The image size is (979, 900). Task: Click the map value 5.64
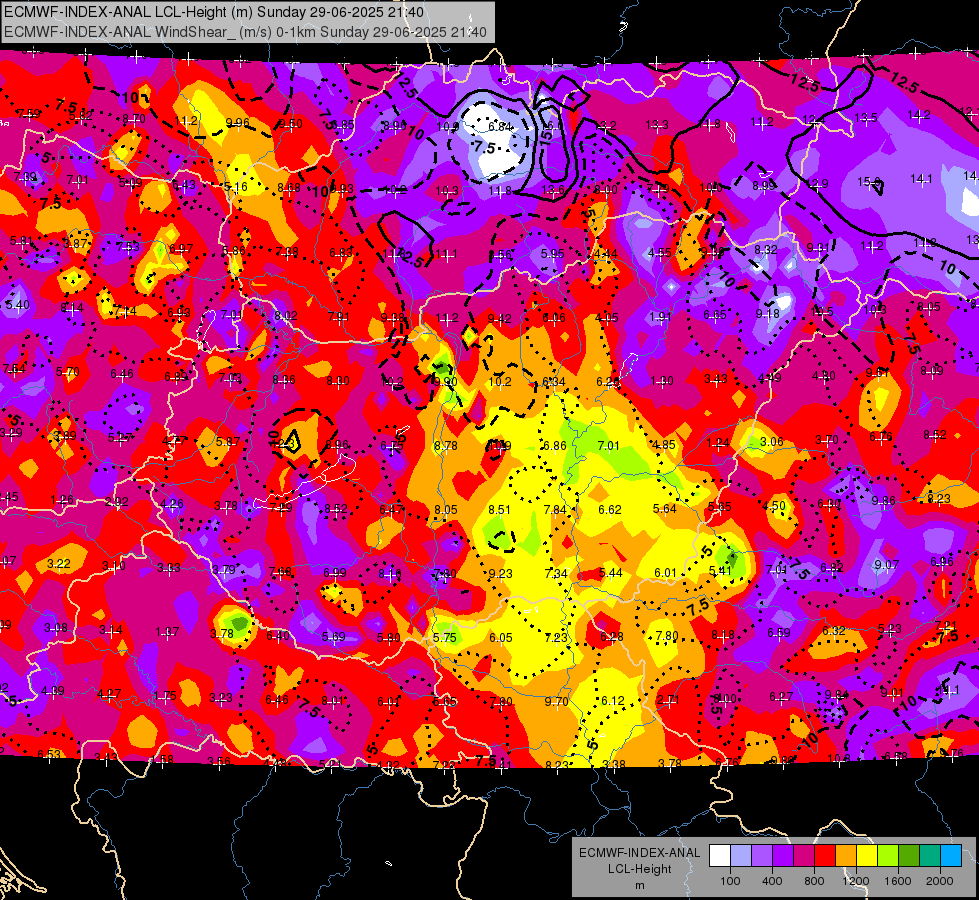tap(664, 508)
